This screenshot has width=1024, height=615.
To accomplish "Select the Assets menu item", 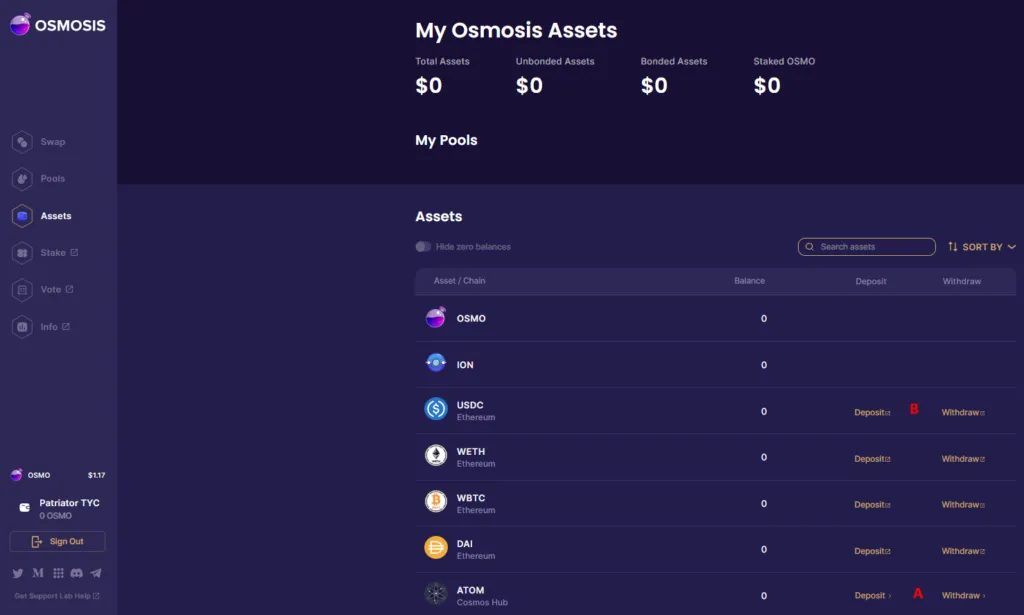I will coord(56,215).
